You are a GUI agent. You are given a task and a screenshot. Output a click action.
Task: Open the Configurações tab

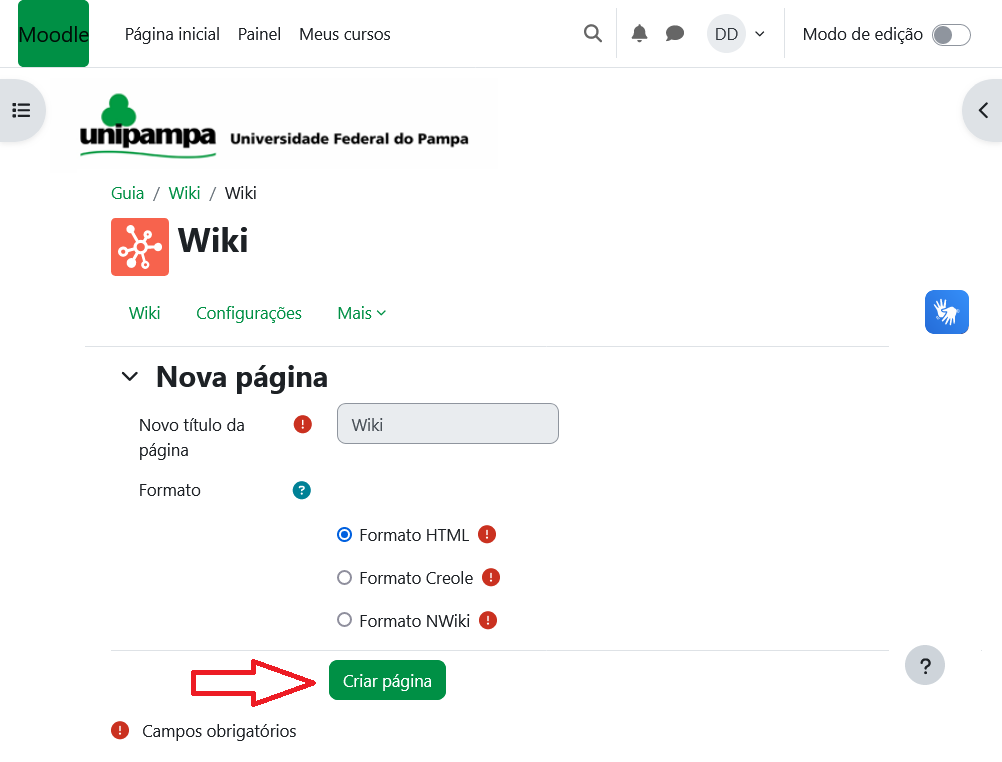click(x=249, y=313)
